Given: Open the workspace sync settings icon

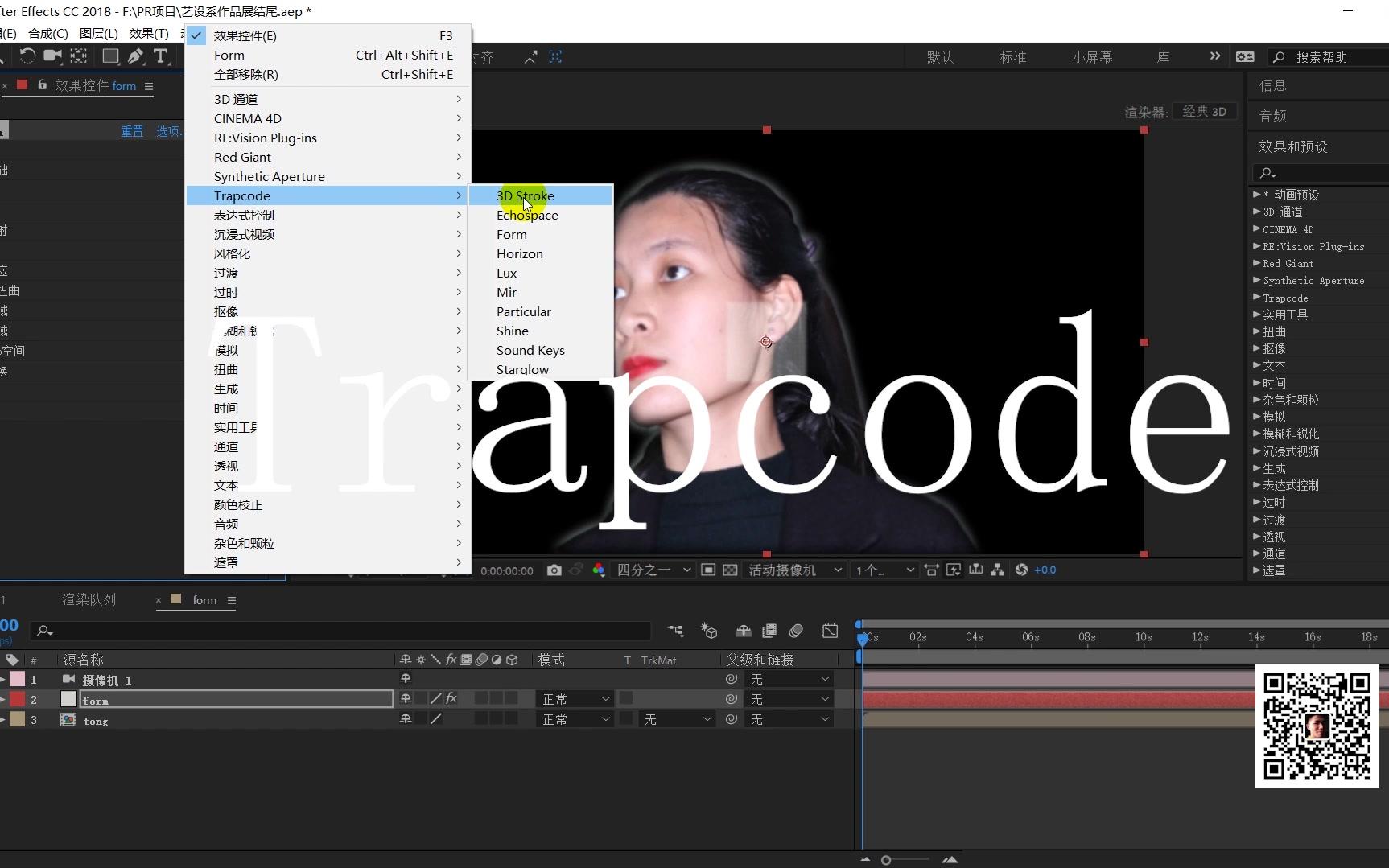Looking at the screenshot, I should [1245, 57].
